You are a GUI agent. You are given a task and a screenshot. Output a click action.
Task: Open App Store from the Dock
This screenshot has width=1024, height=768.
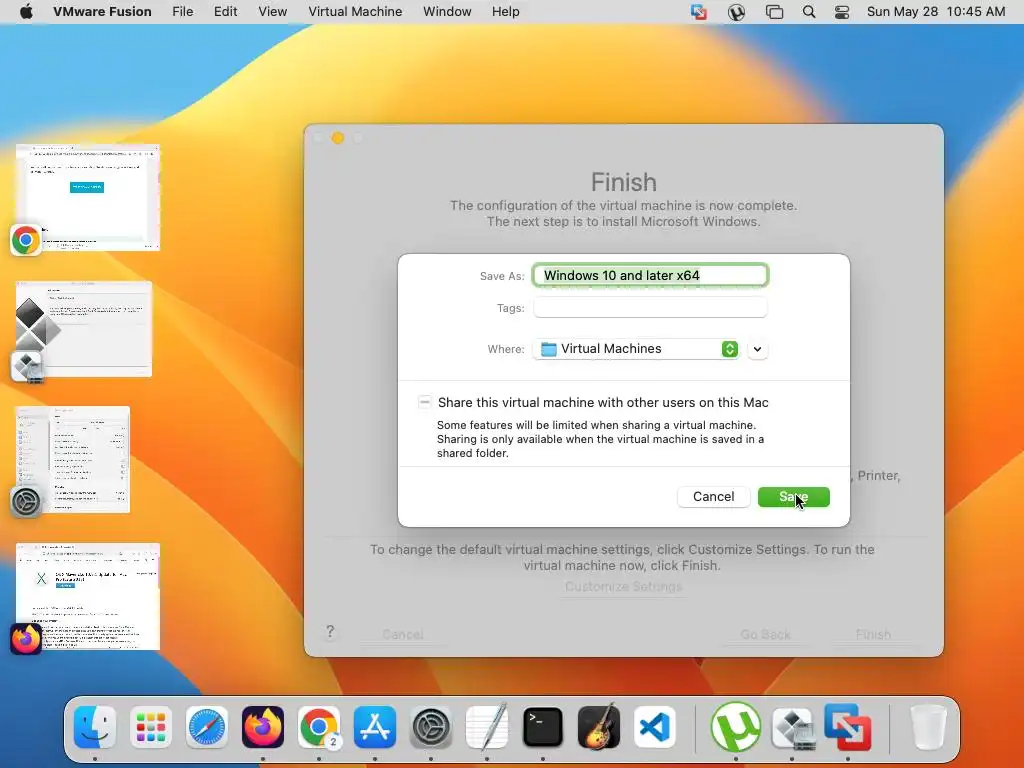coord(375,727)
